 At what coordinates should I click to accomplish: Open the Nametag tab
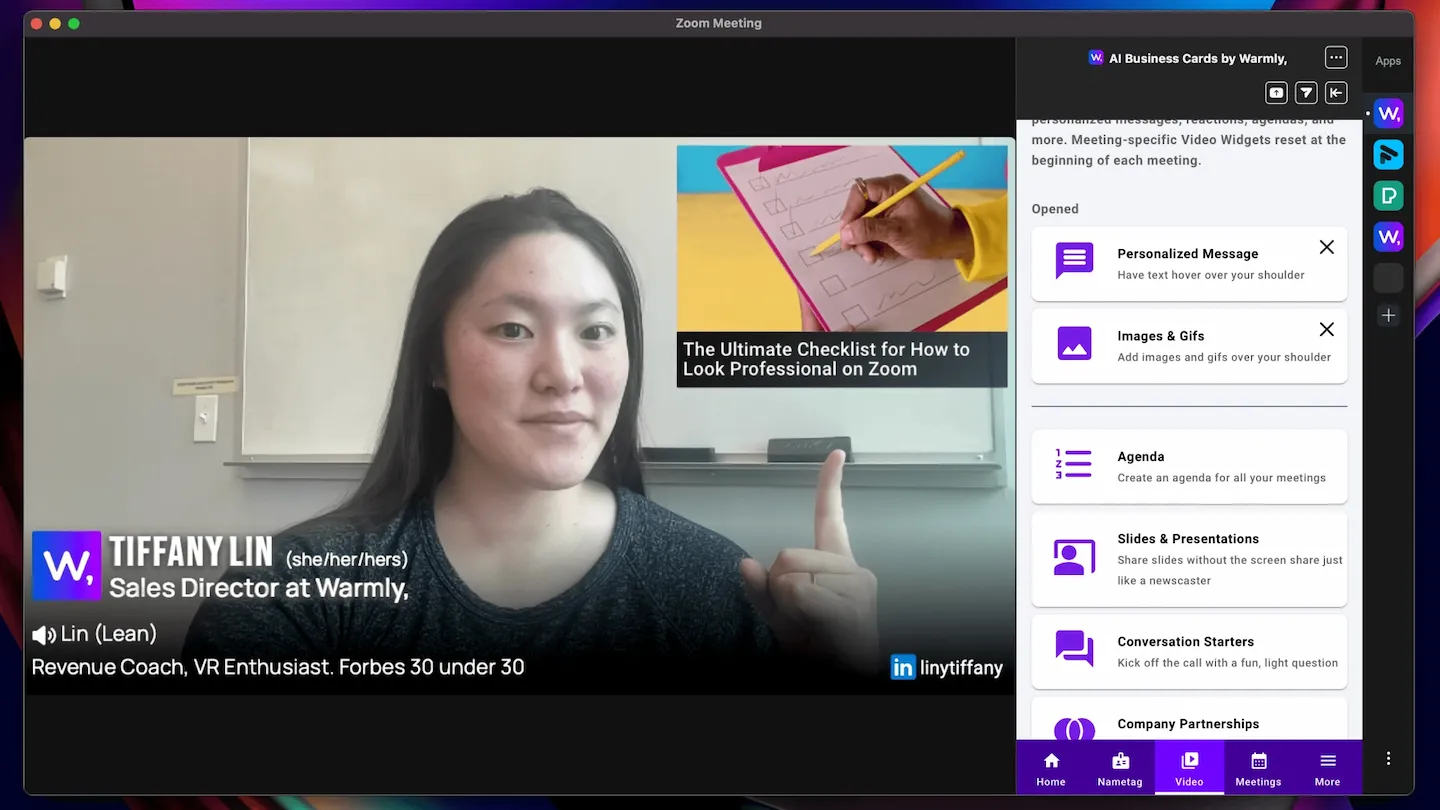click(1119, 767)
